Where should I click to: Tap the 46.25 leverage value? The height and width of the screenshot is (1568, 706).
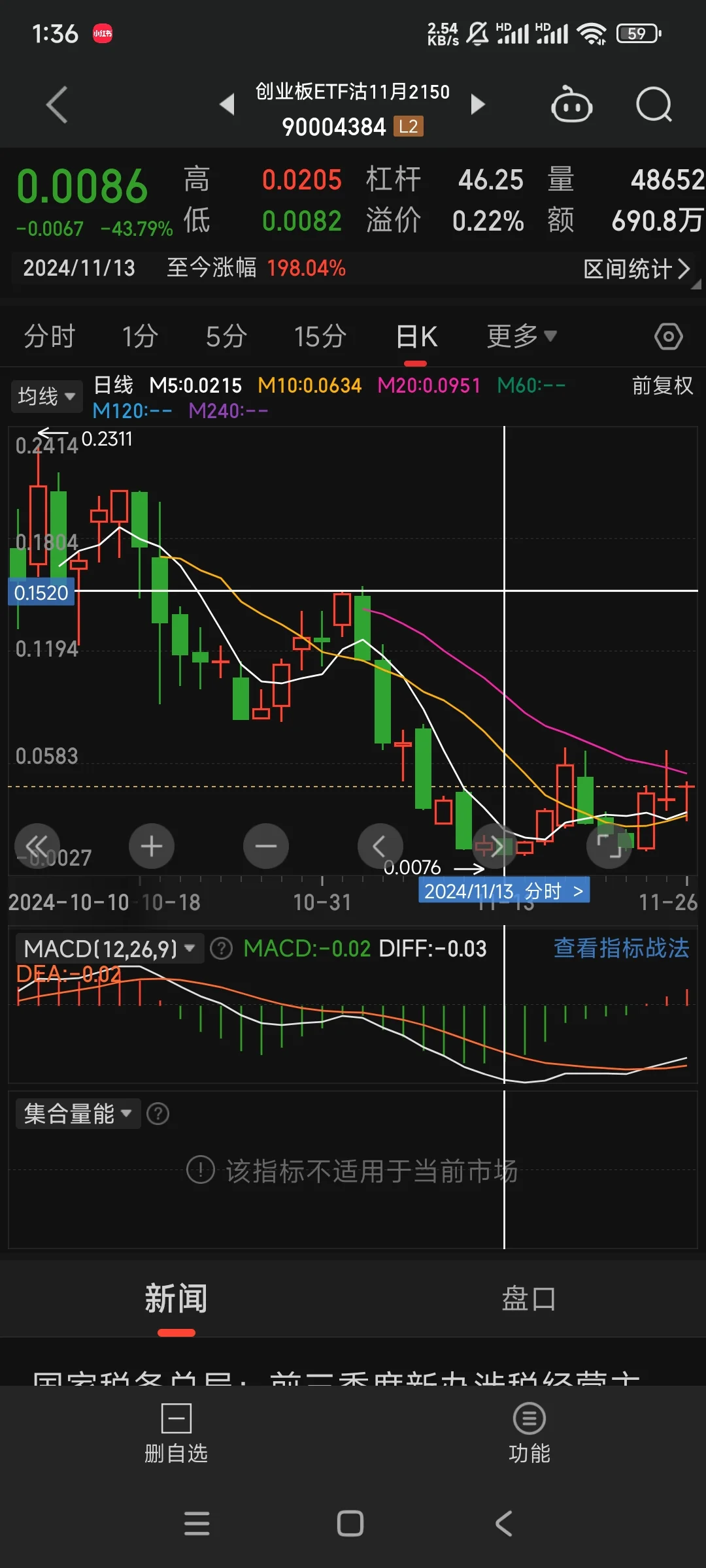pos(490,180)
